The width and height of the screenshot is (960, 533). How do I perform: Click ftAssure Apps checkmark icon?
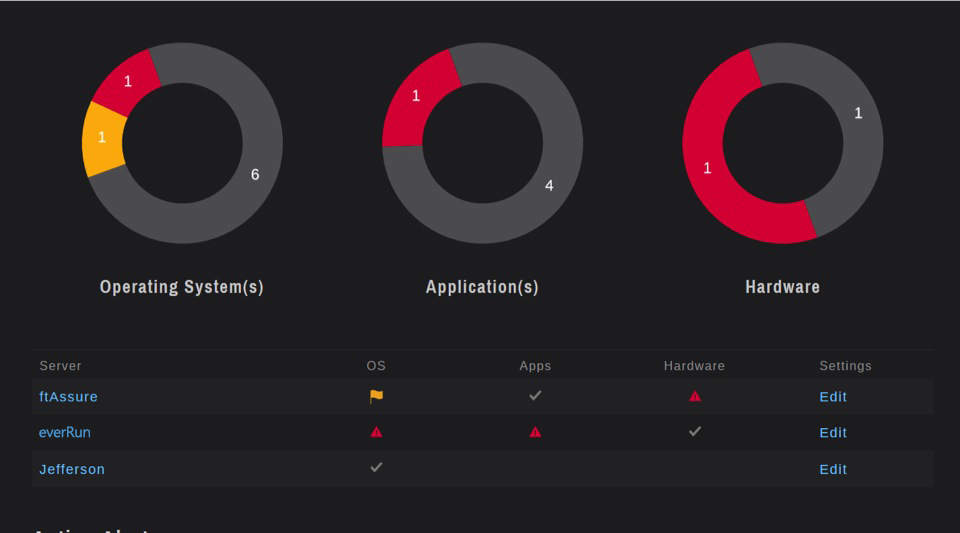point(535,396)
